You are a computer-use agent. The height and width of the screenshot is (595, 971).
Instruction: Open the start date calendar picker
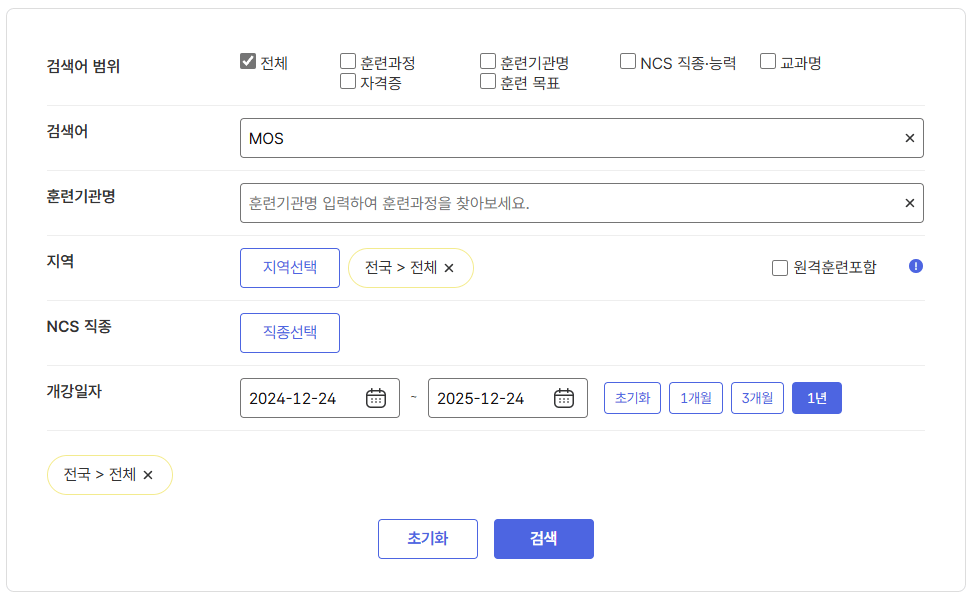[375, 397]
